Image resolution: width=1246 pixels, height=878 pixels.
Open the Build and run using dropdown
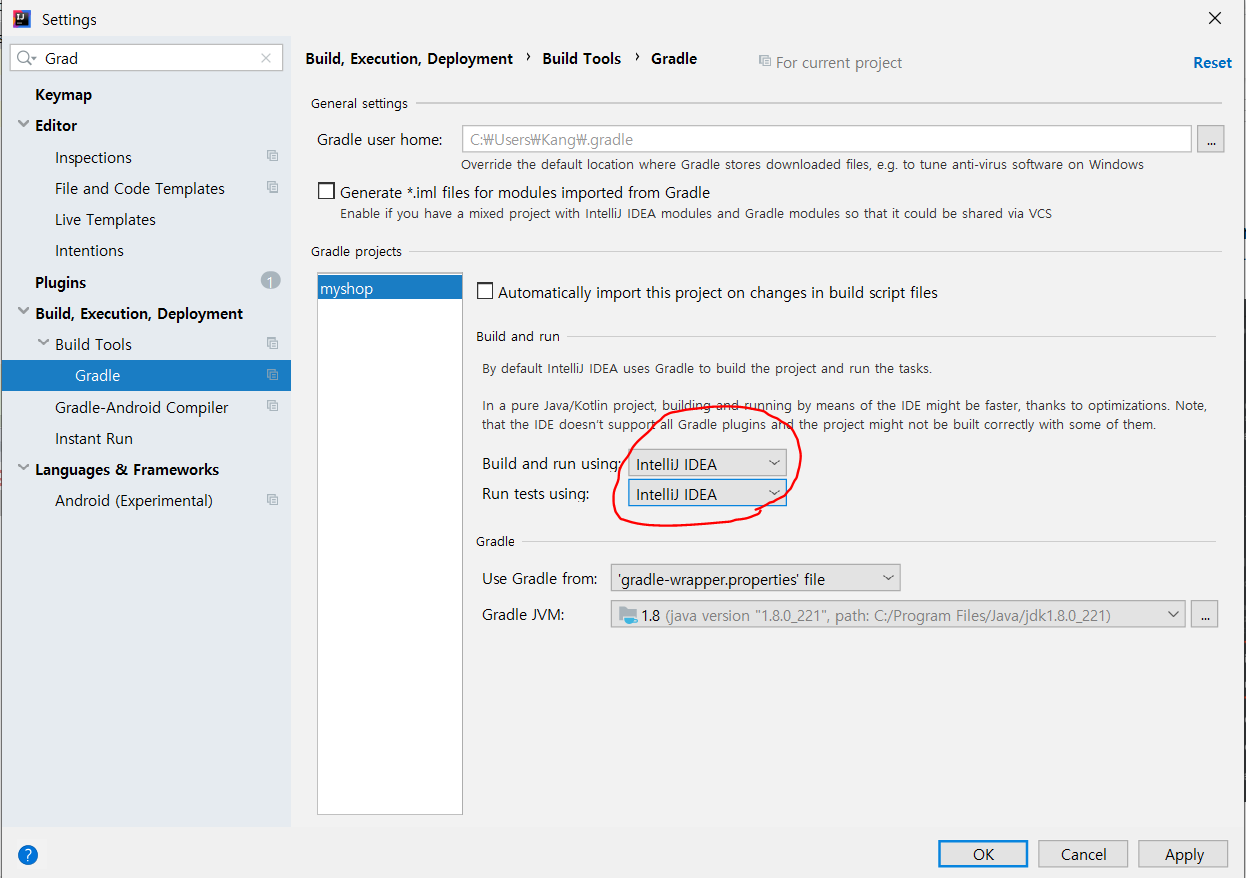(x=707, y=463)
